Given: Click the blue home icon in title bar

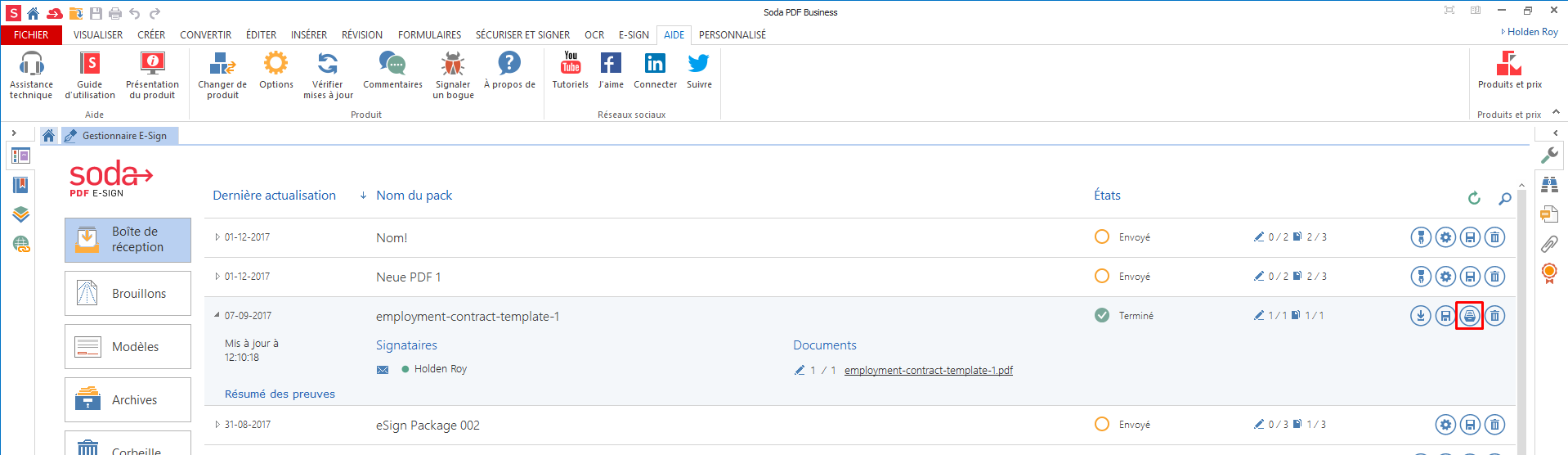Looking at the screenshot, I should coord(33,13).
